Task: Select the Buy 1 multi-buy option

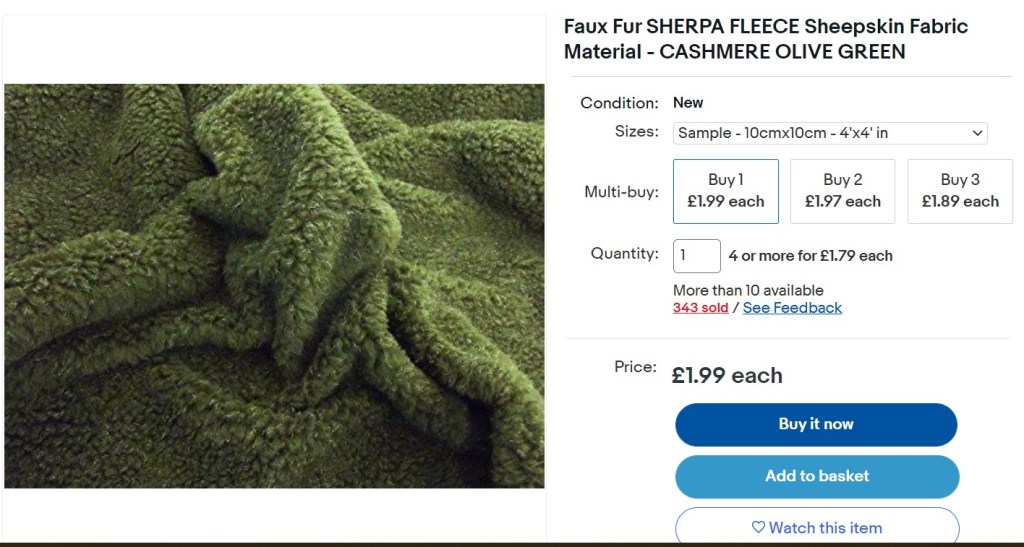Action: (725, 191)
